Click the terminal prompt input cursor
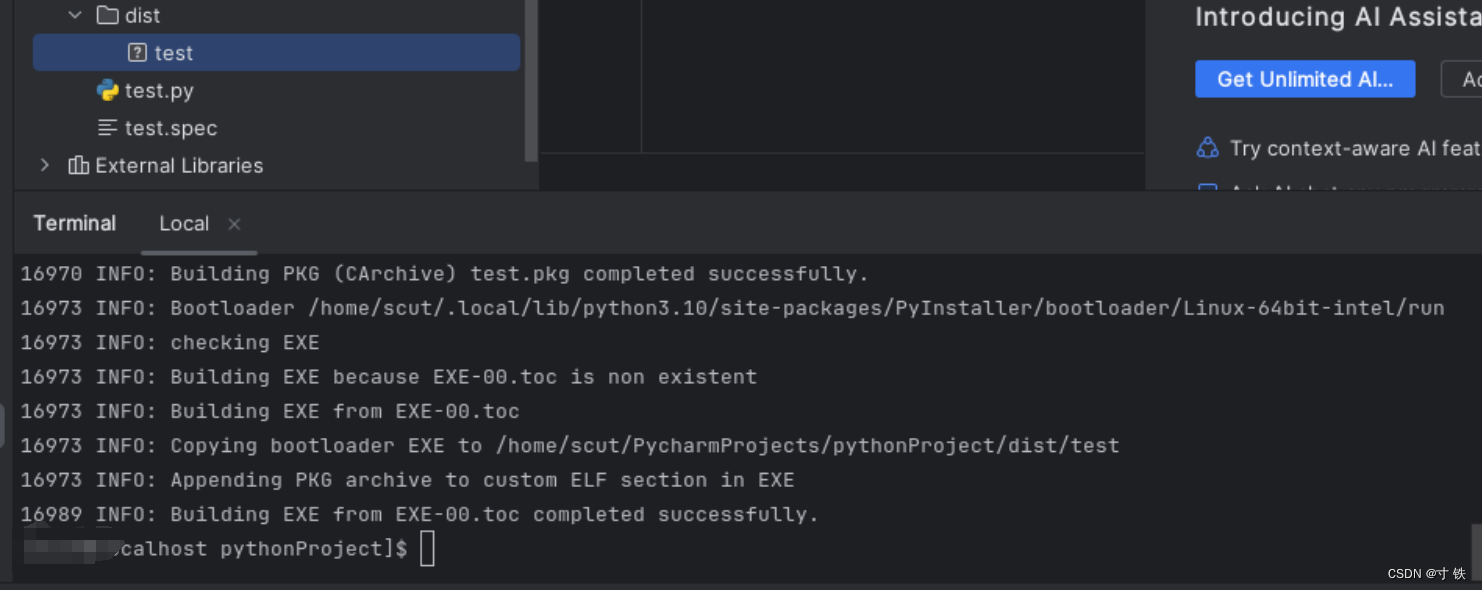Image resolution: width=1482 pixels, height=590 pixels. pos(427,549)
